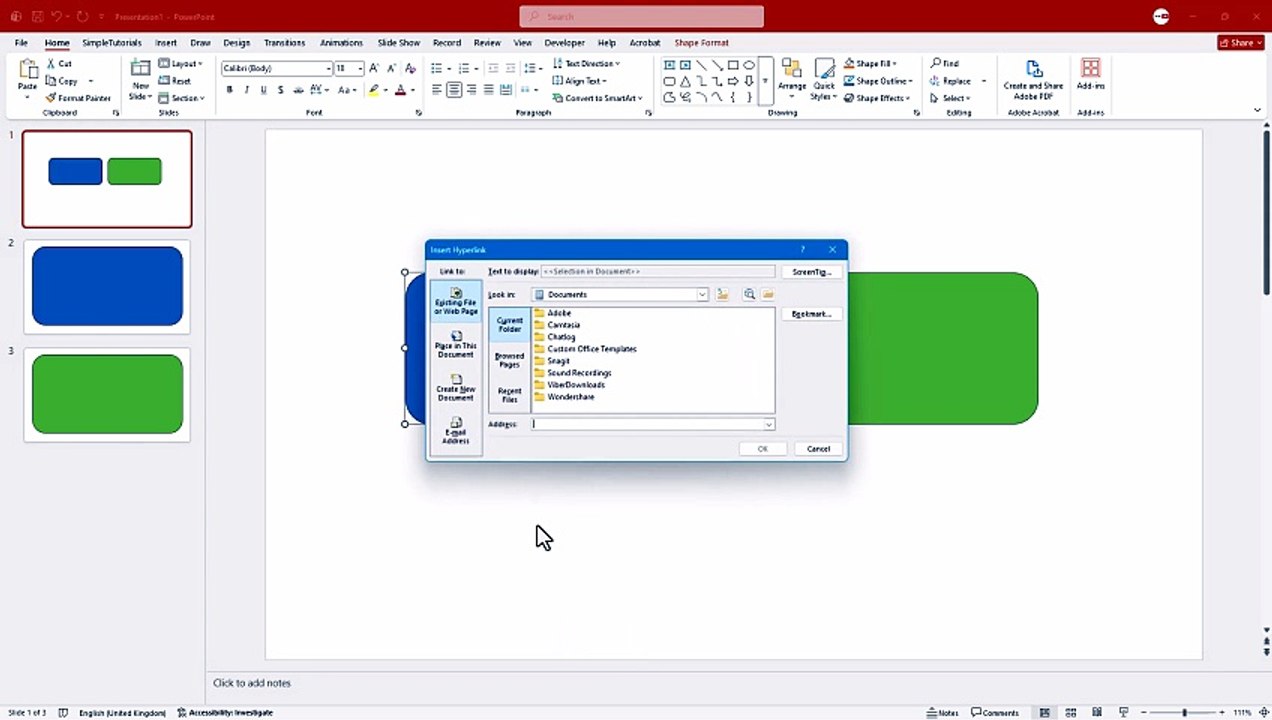
Task: Choose Place in This Document option
Action: pos(455,344)
